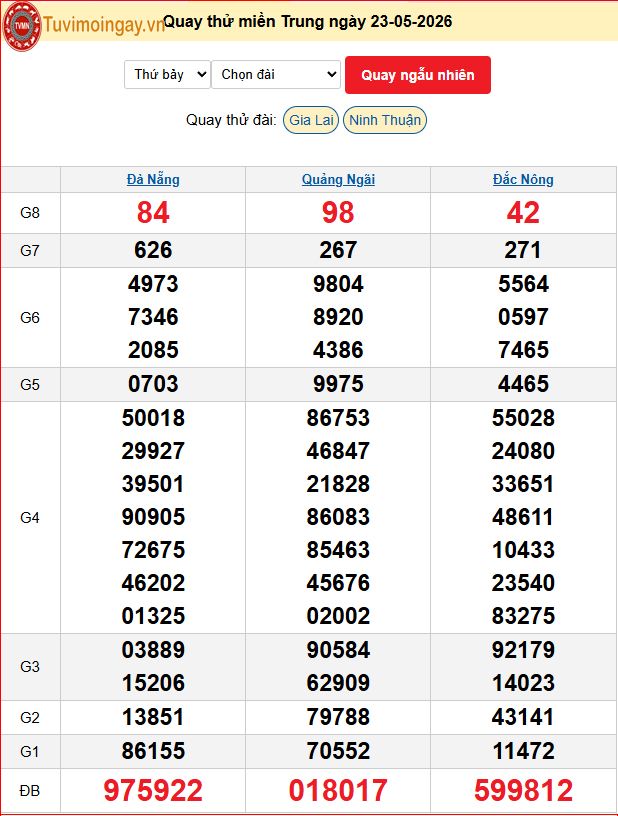Screen dimensions: 618x816
Task: Click G6 value 4973
Action: [x=153, y=284]
